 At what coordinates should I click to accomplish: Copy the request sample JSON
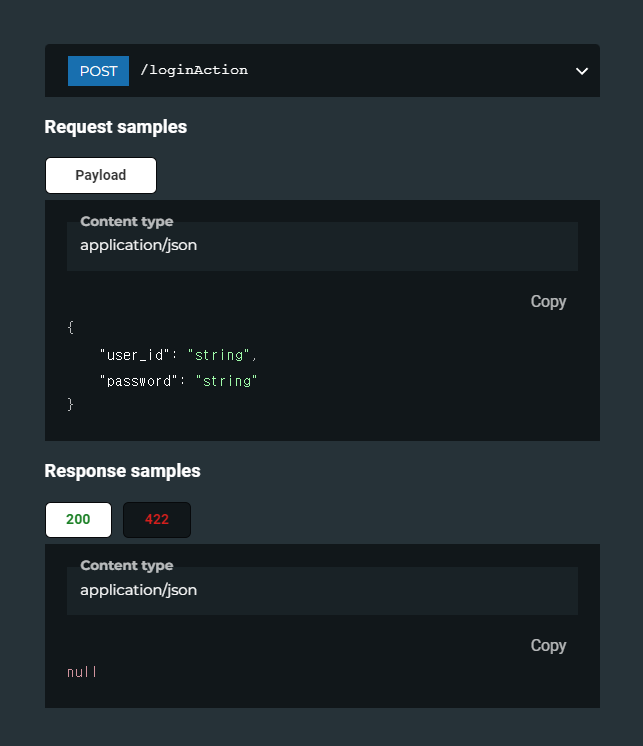point(548,302)
